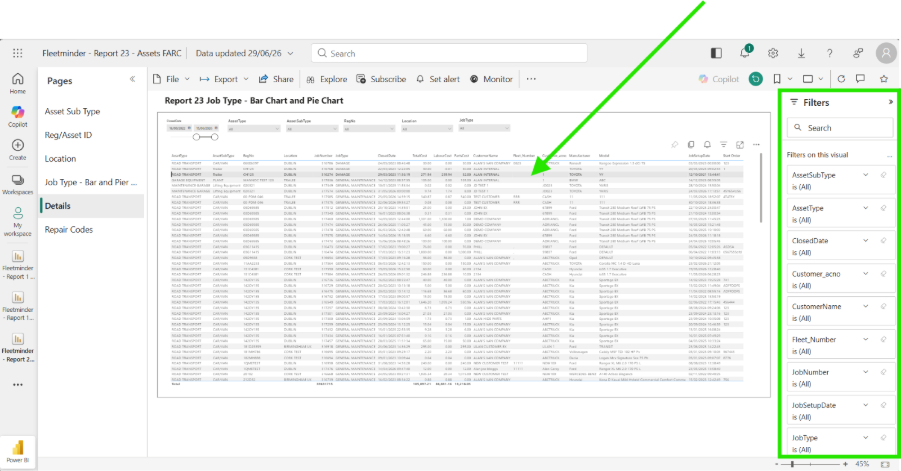Open the Location slicer dropdown

(x=427, y=129)
